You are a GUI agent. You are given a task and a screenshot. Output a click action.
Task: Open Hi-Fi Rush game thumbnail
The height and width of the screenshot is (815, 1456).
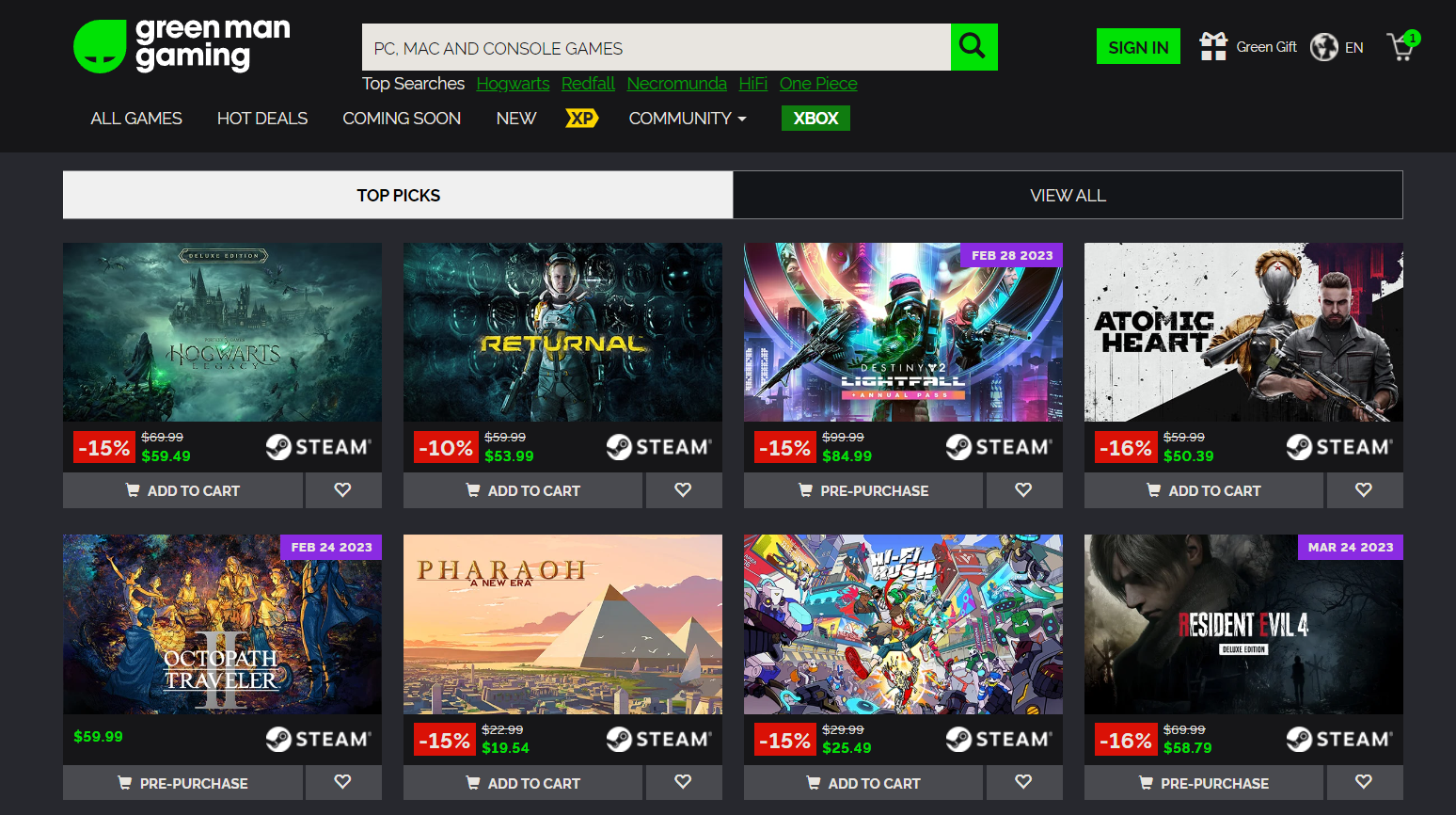click(904, 624)
